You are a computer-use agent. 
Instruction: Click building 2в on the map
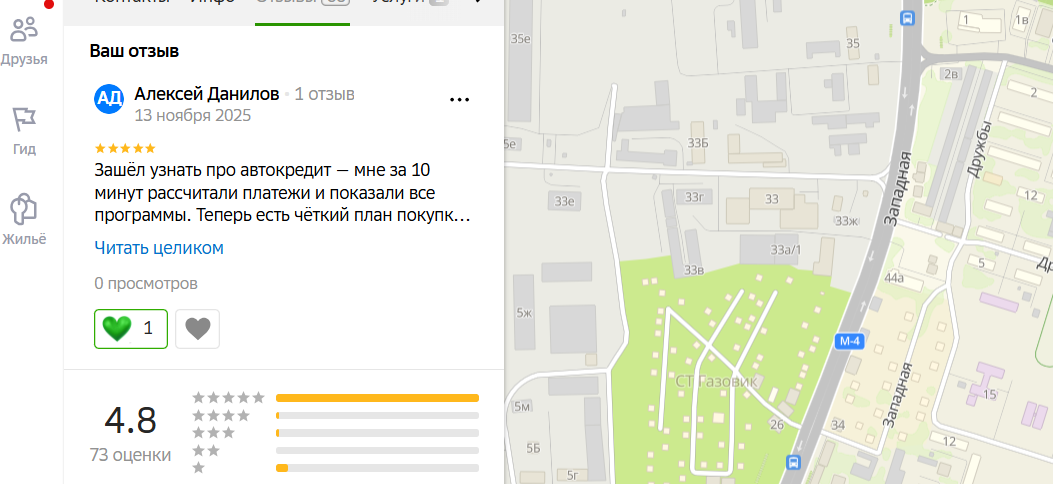tap(950, 73)
